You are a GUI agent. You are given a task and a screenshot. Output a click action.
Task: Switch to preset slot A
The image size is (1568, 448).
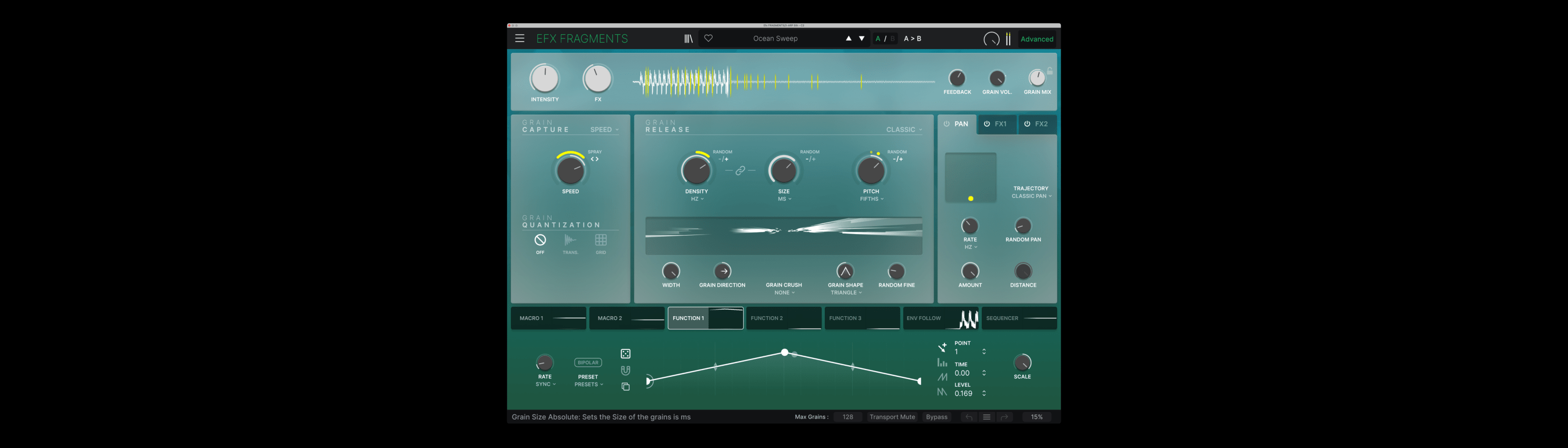tap(877, 38)
